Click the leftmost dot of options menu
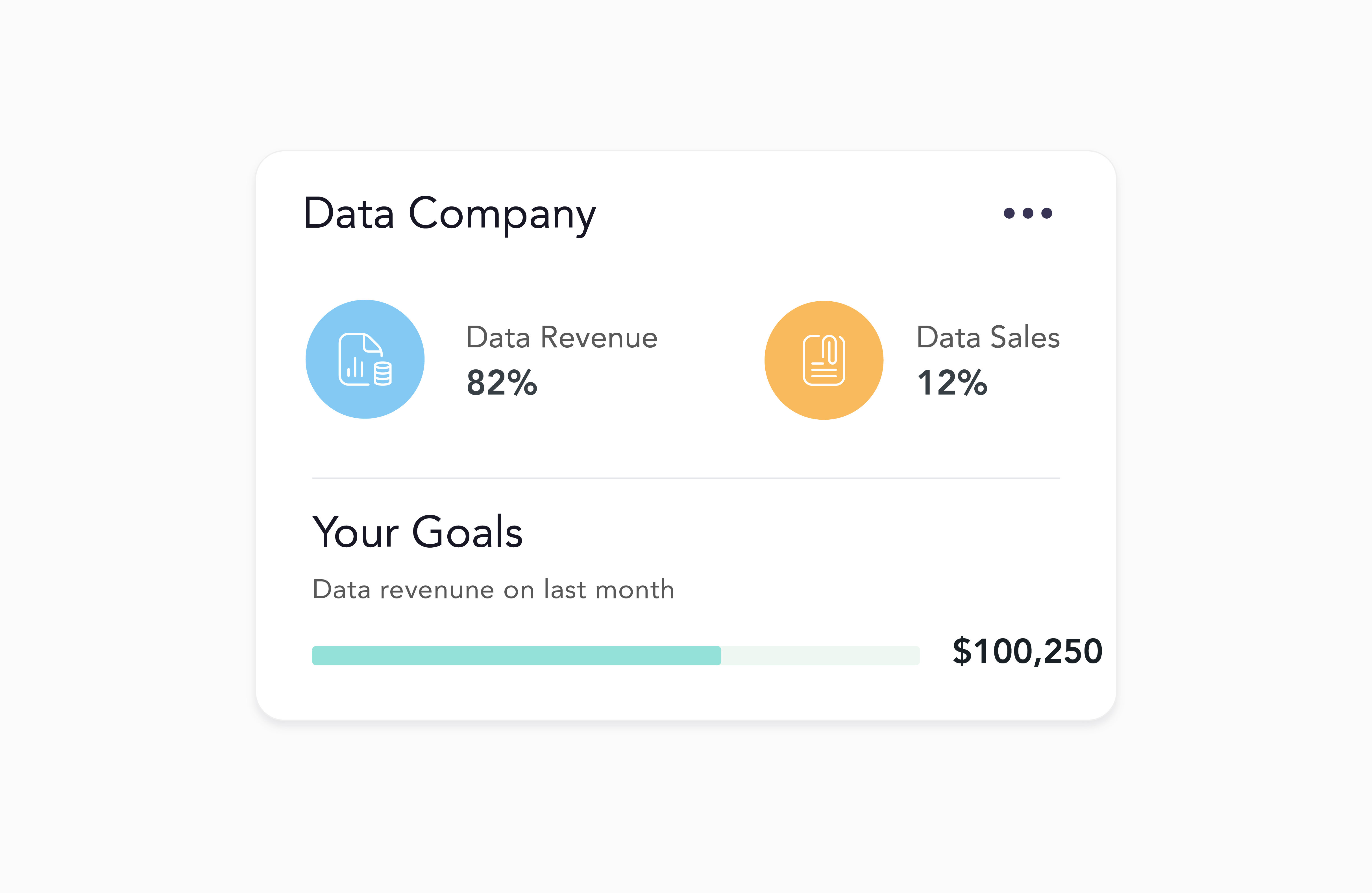 (x=1009, y=213)
